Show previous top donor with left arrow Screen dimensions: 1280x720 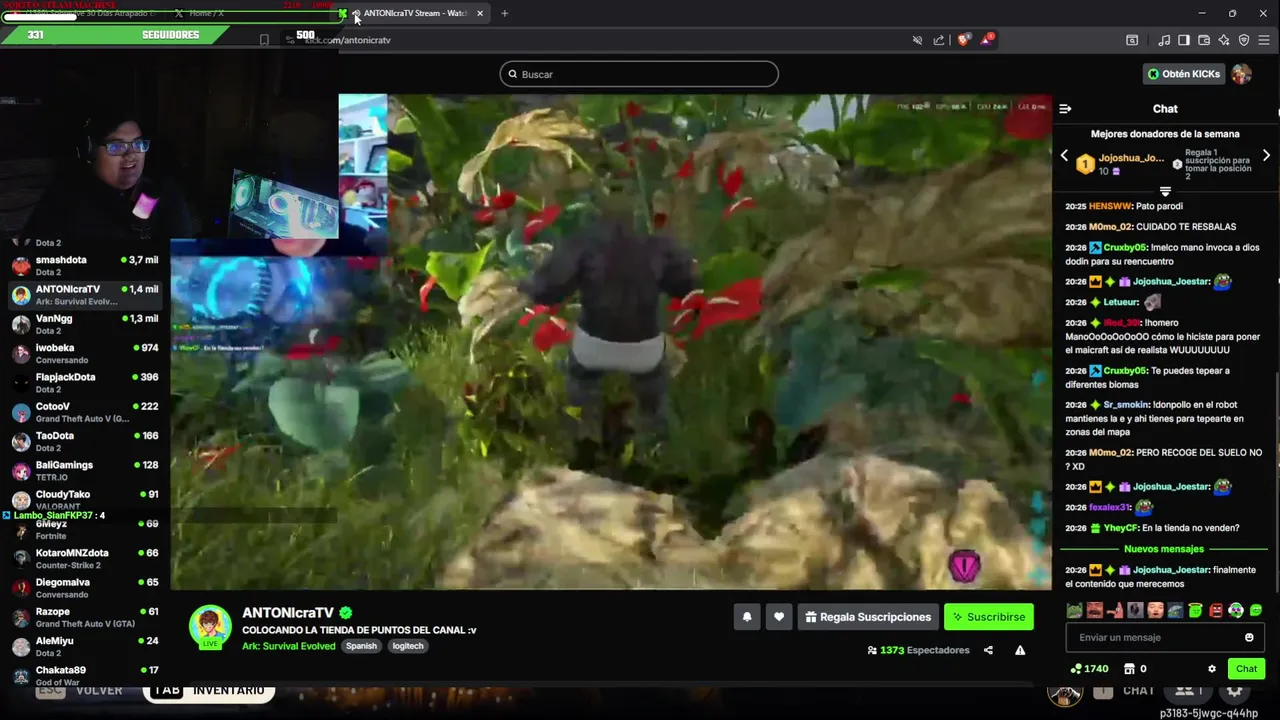pyautogui.click(x=1064, y=156)
